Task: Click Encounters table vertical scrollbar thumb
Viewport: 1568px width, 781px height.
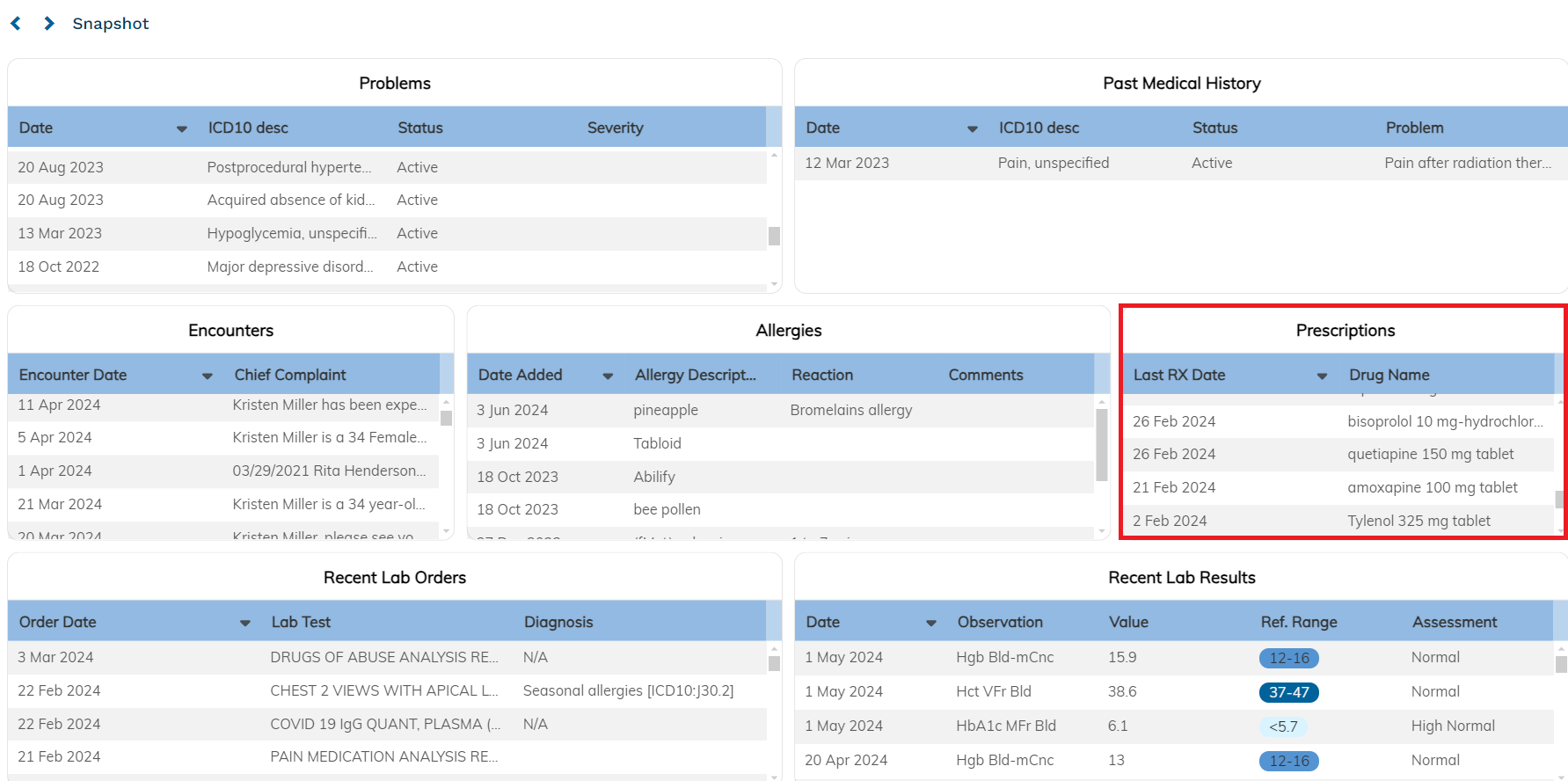Action: click(x=446, y=419)
